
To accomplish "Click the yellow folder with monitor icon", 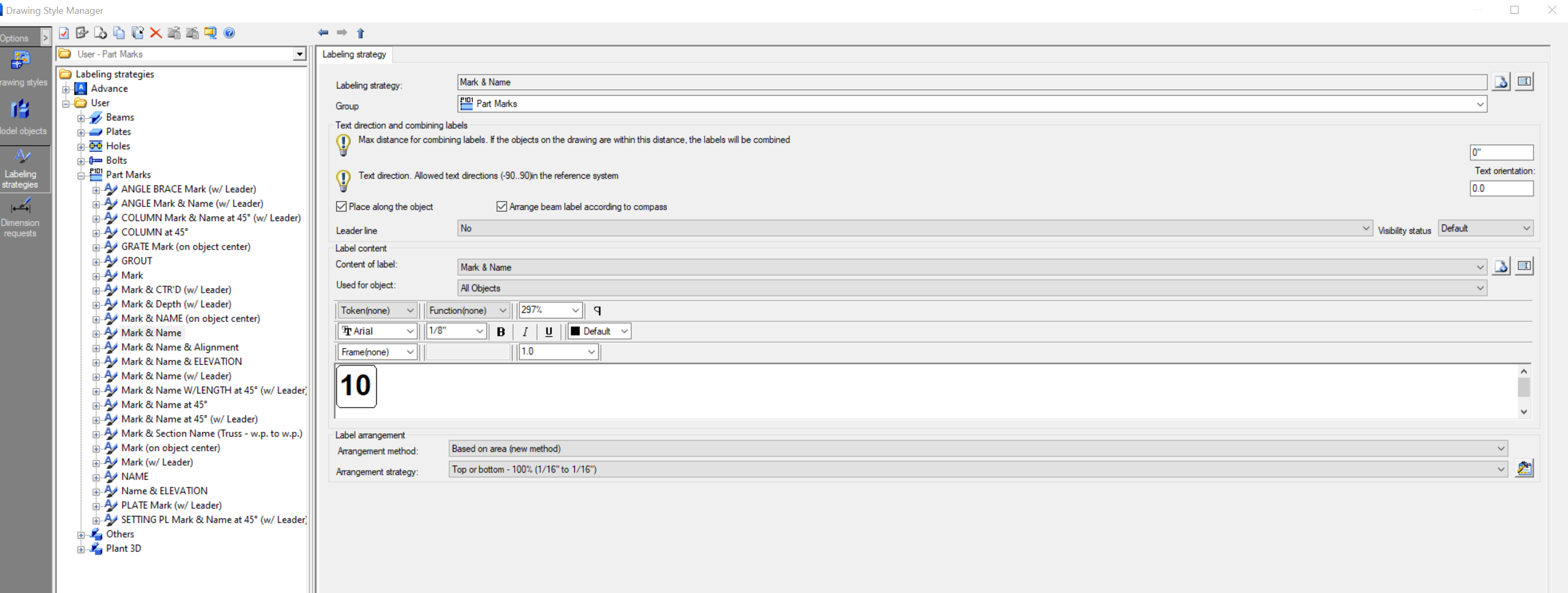I will coord(211,33).
